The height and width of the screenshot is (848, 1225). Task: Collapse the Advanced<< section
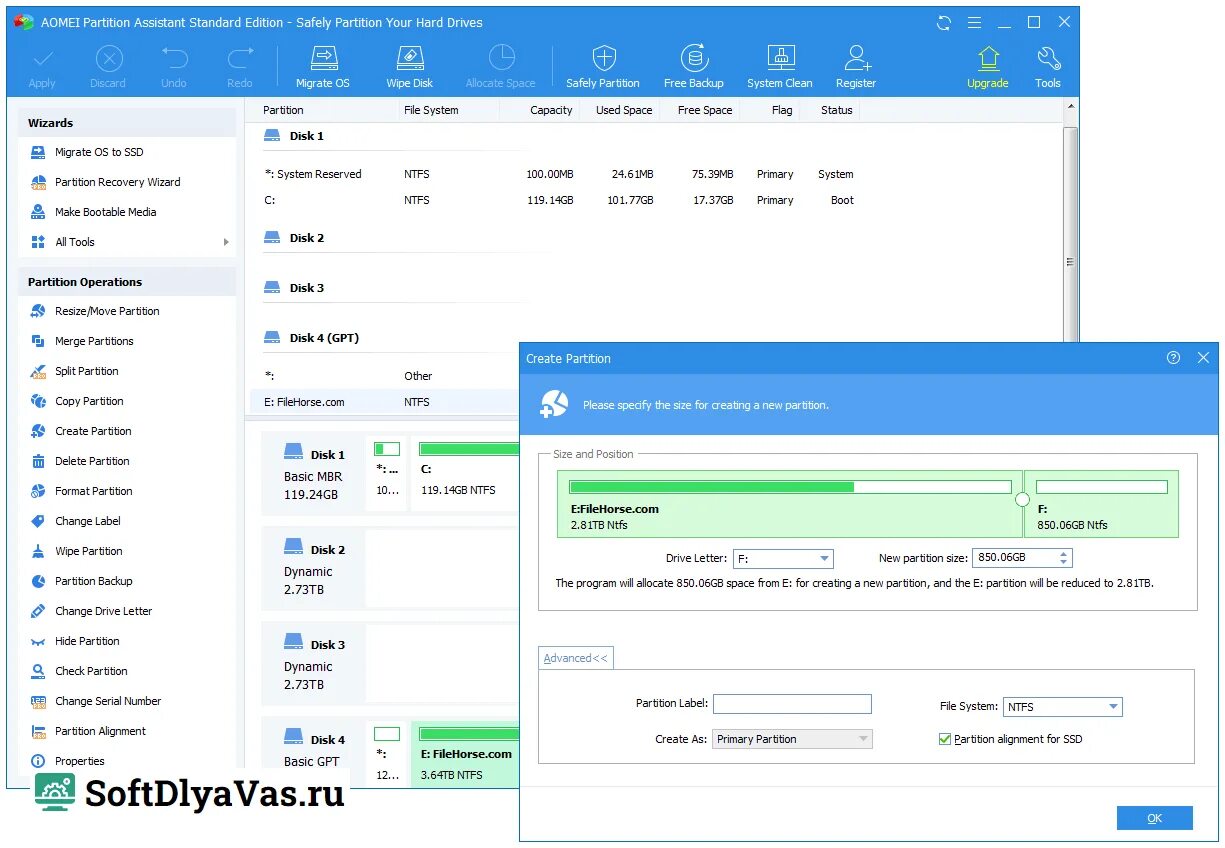tap(575, 658)
